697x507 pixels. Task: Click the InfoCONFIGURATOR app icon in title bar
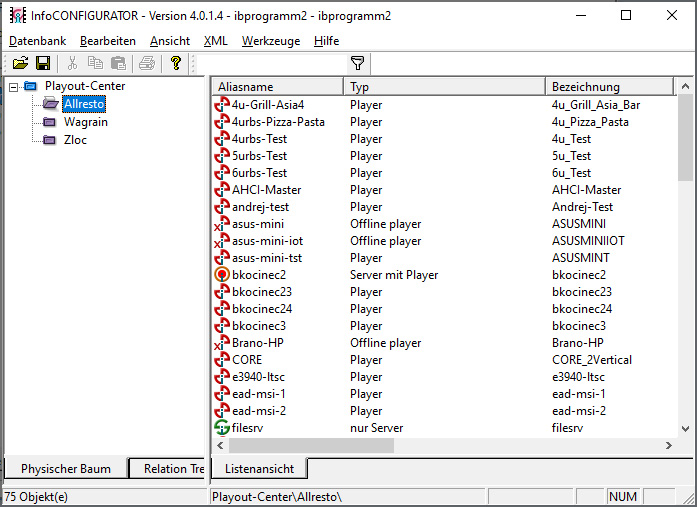coord(18,16)
